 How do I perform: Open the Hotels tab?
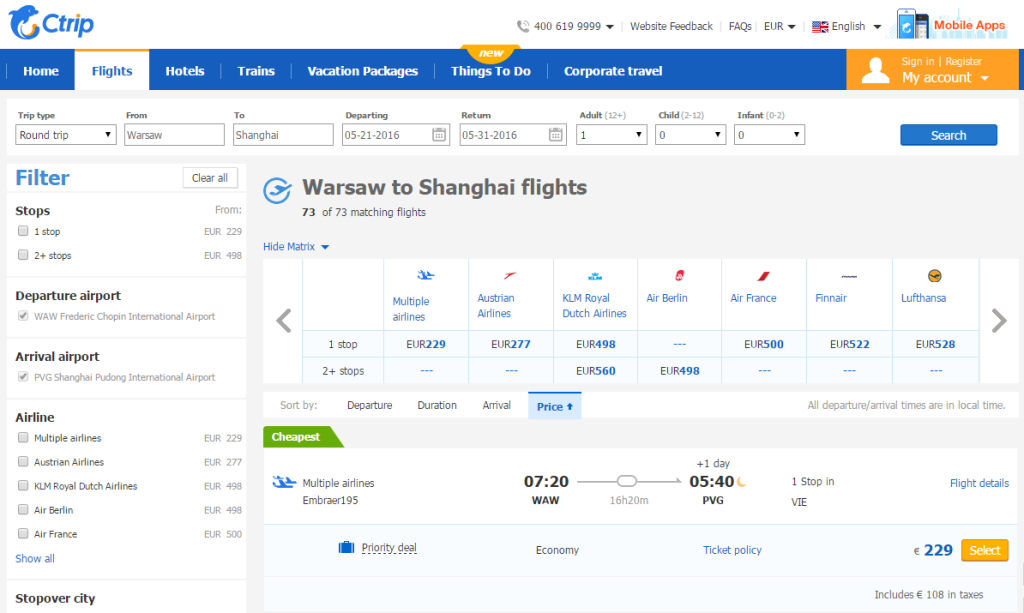185,71
